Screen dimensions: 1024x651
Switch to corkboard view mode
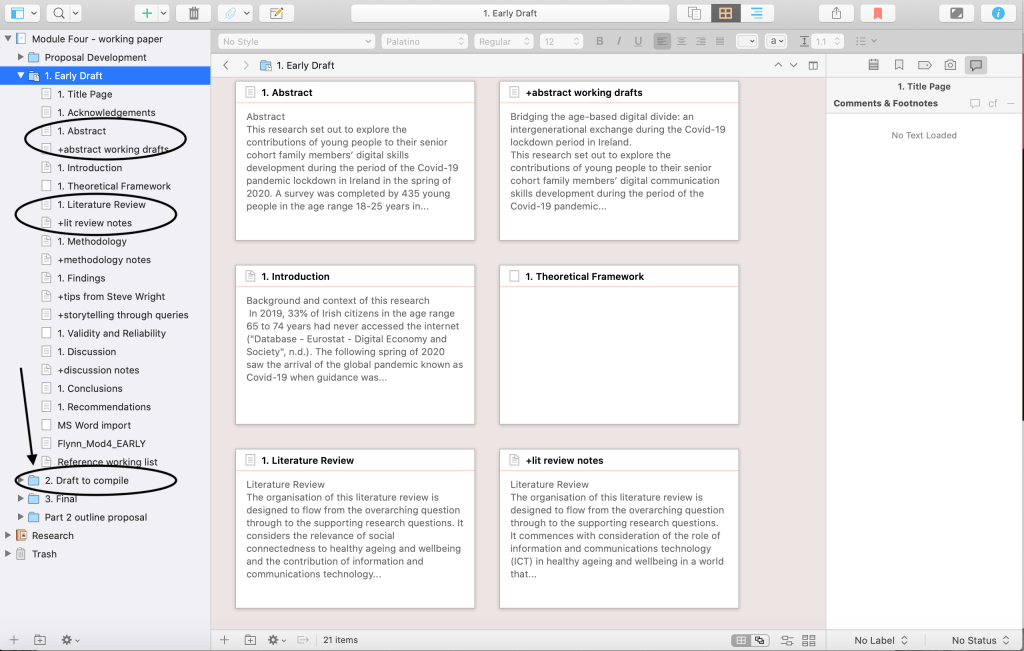pos(725,13)
